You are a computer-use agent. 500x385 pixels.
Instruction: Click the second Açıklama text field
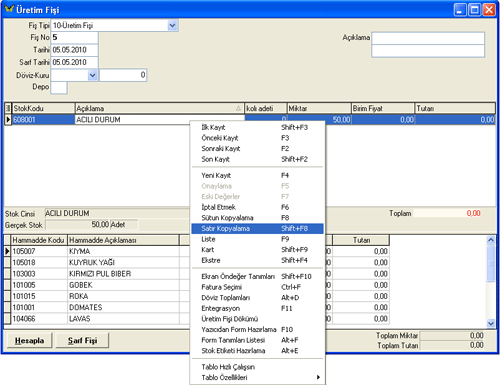pyautogui.click(x=428, y=51)
